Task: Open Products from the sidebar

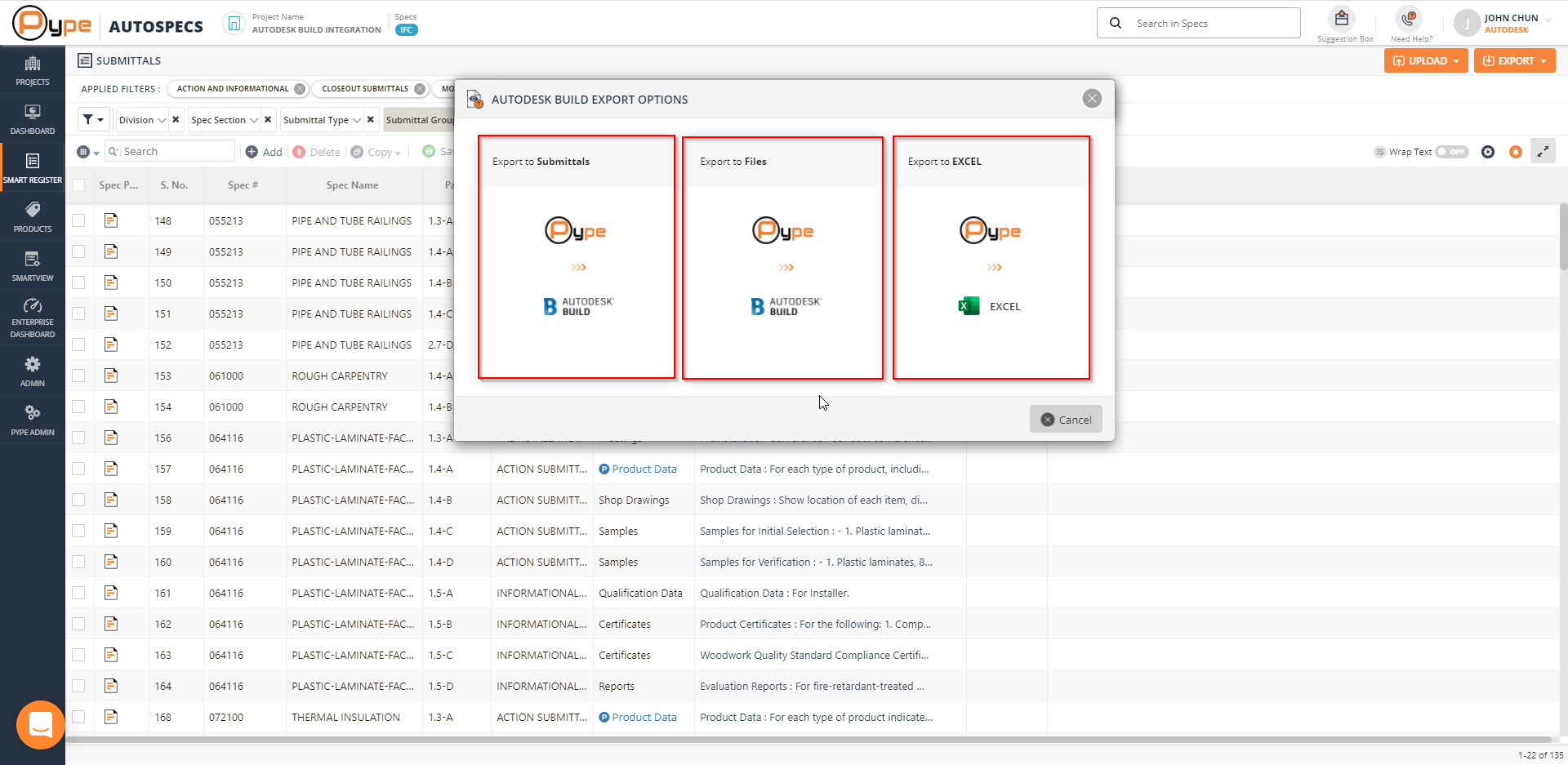Action: tap(33, 217)
